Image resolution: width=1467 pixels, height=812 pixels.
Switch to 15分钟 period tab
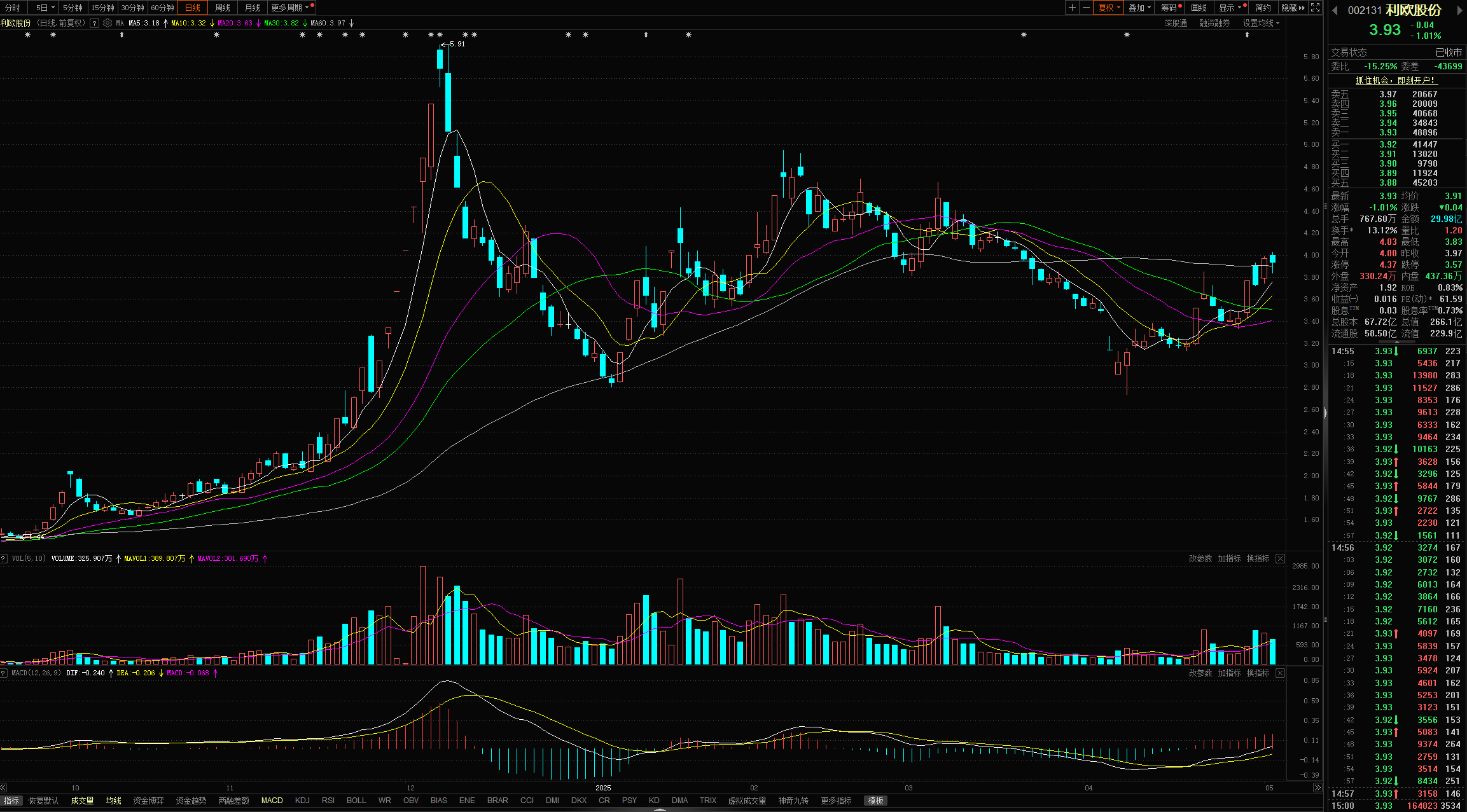pyautogui.click(x=102, y=8)
